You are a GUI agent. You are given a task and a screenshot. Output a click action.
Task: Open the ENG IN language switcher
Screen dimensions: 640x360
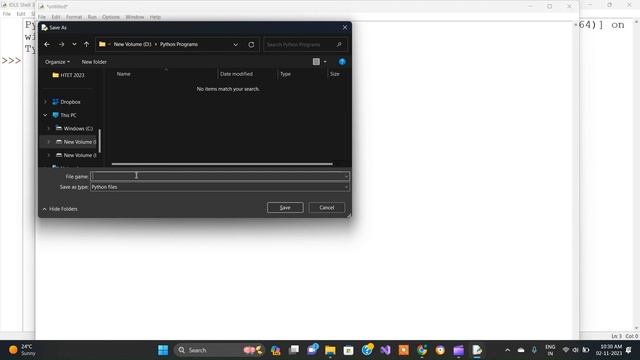[550, 350]
